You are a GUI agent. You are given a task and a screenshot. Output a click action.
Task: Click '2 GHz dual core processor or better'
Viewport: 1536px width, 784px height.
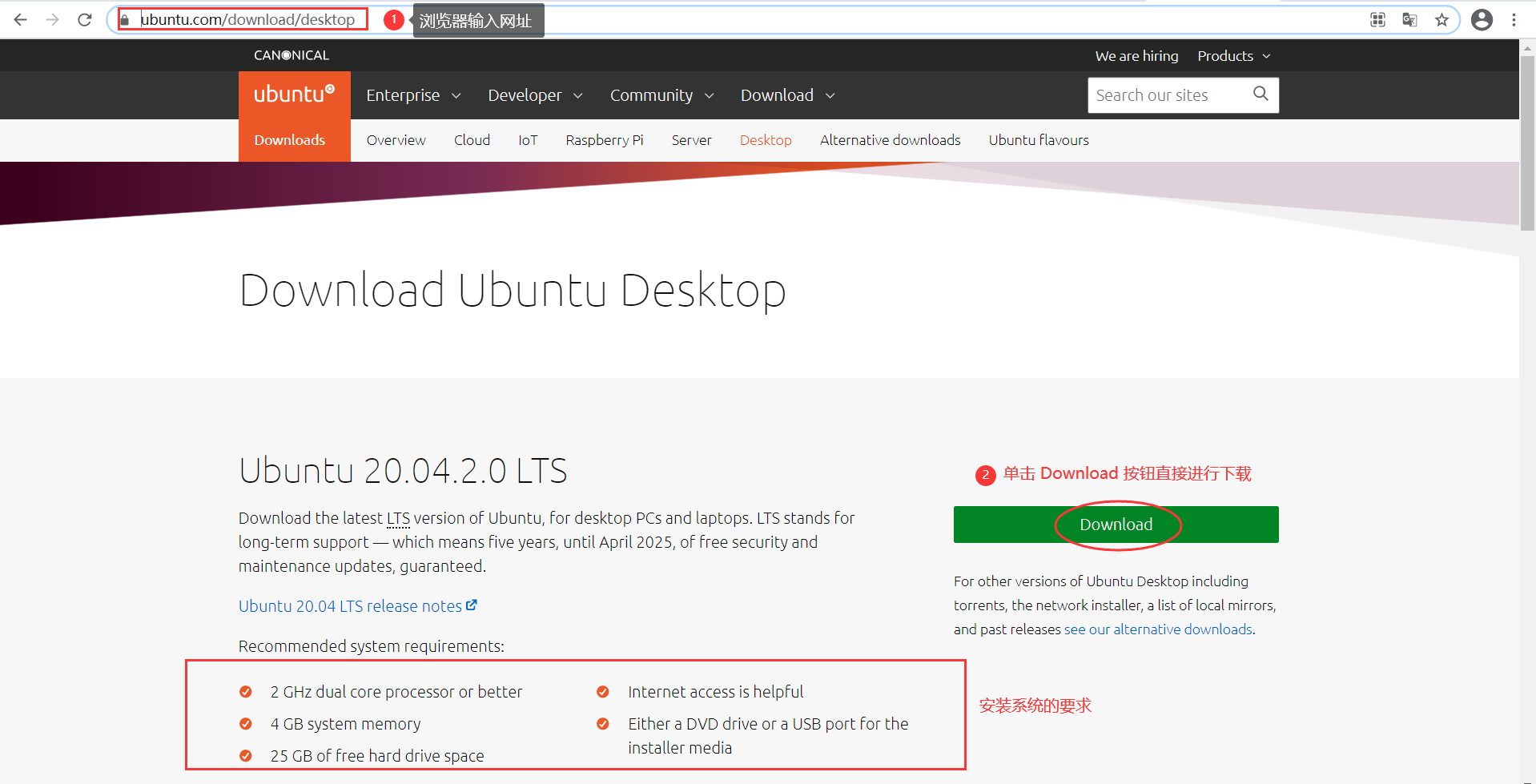(396, 692)
